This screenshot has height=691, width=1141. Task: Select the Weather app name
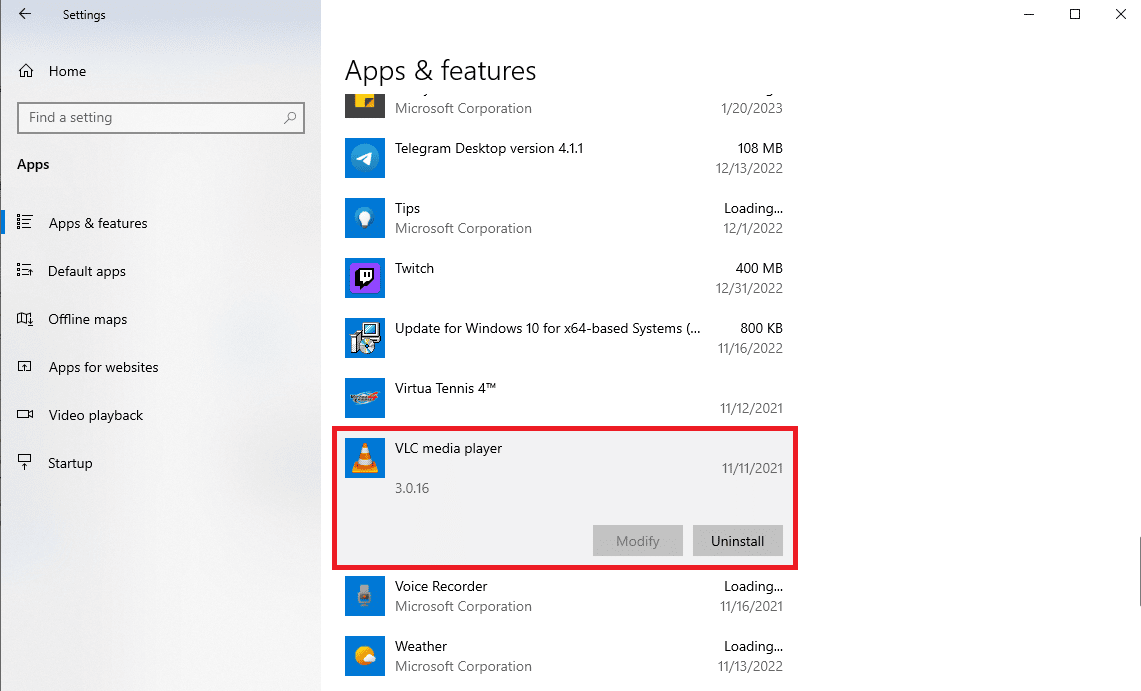(421, 647)
